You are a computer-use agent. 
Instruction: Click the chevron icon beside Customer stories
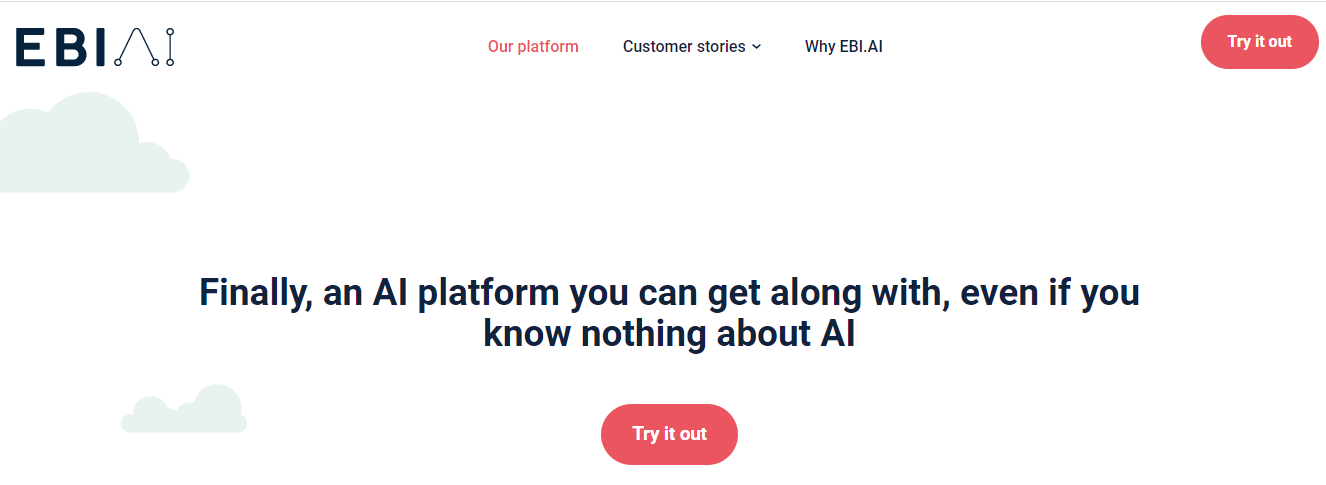[x=757, y=47]
